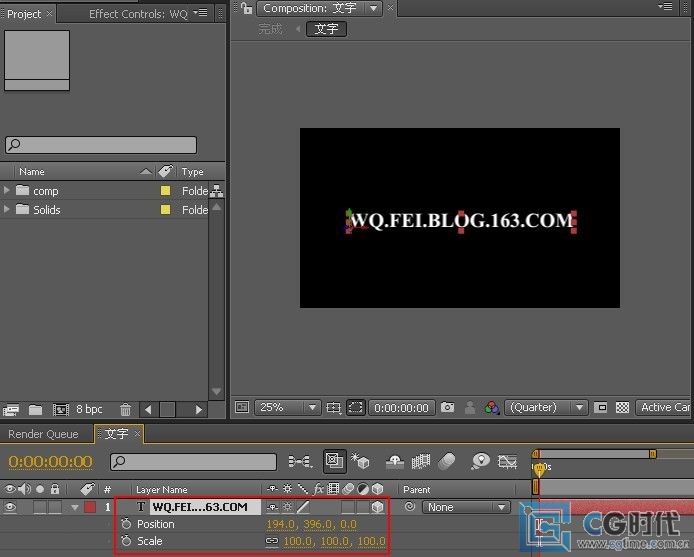Open the Parent None dropdown

[x=466, y=507]
